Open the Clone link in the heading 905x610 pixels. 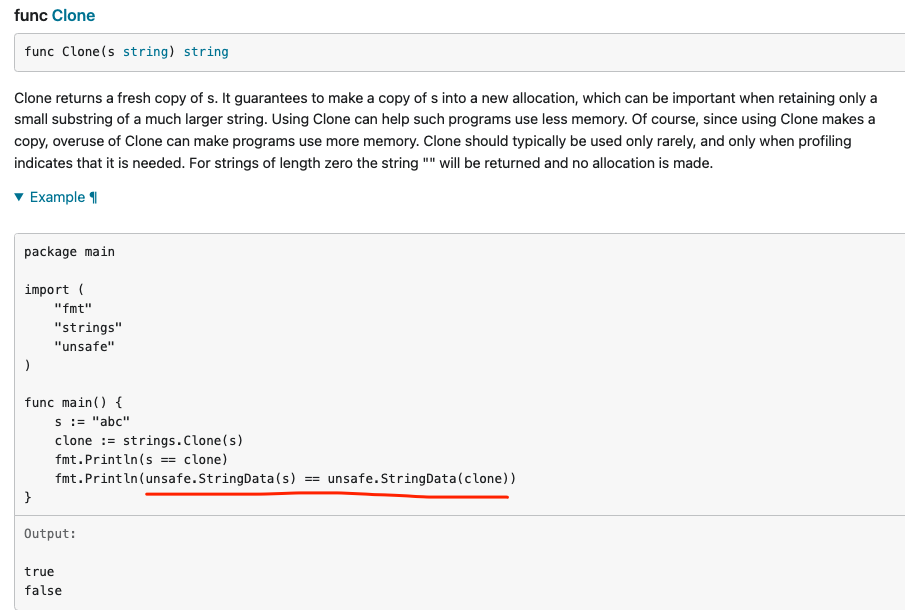74,16
